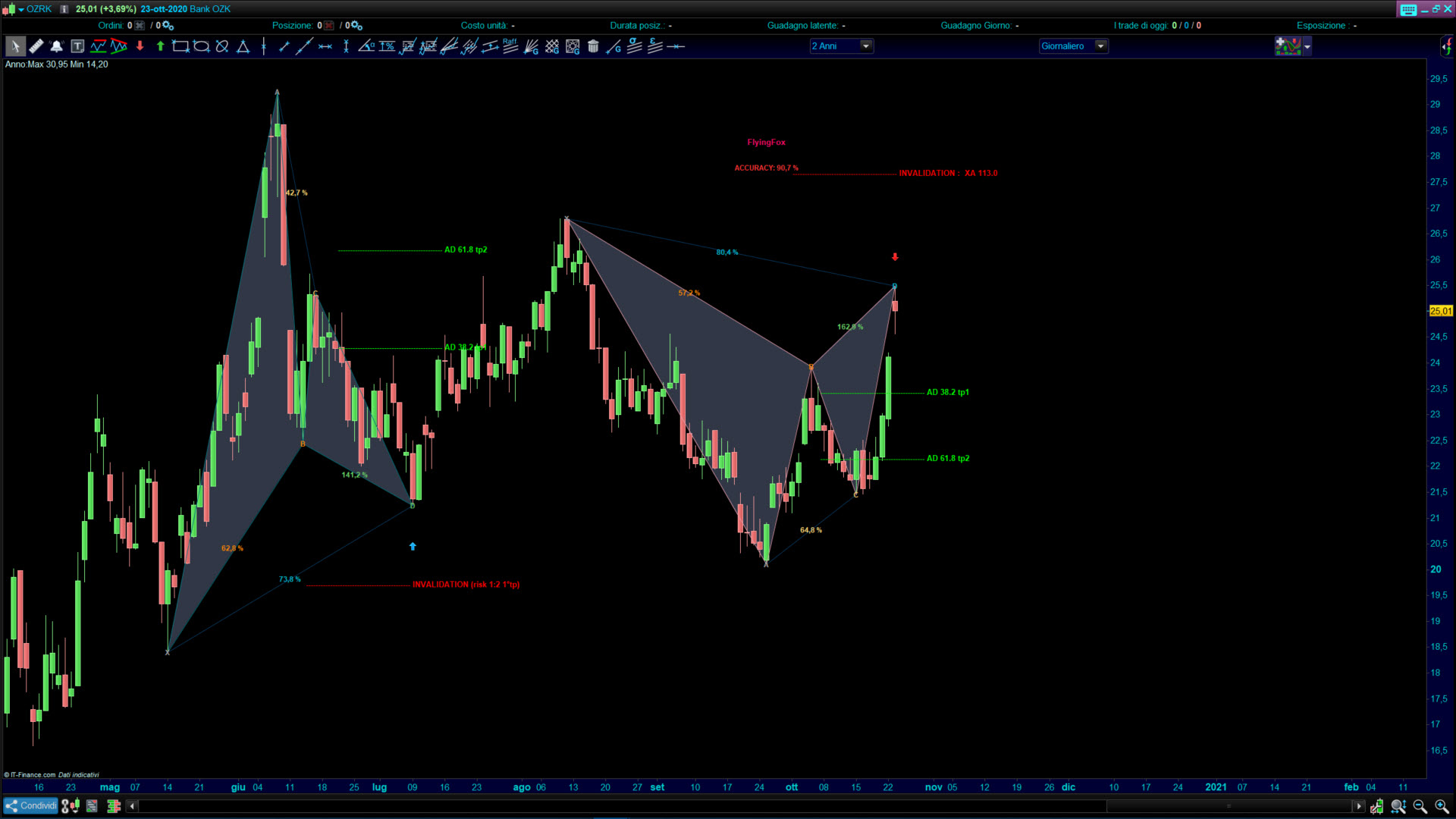The image size is (1456, 819).
Task: Select the text annotation tool
Action: pyautogui.click(x=77, y=46)
